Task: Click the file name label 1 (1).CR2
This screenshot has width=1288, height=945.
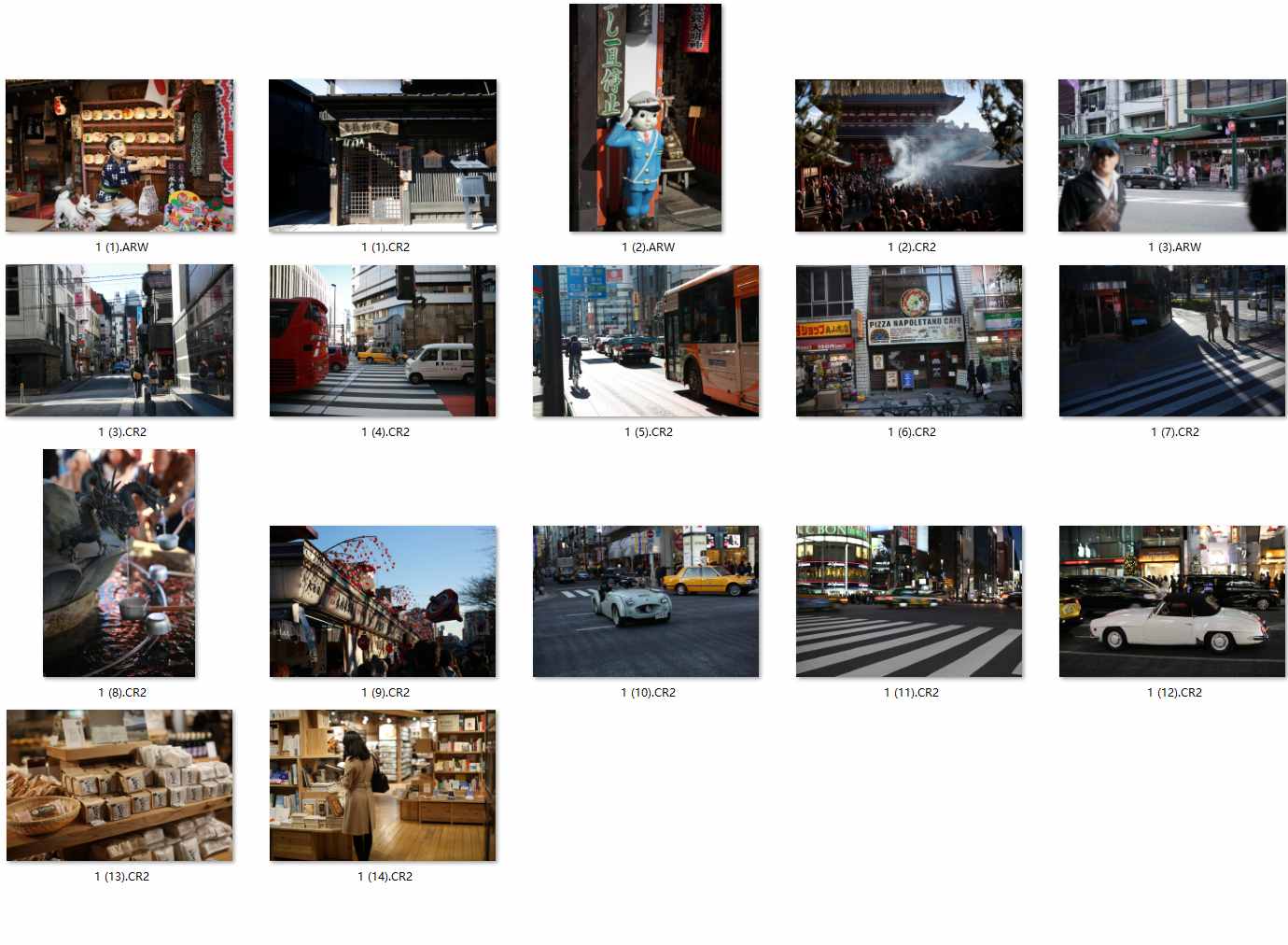Action: [385, 247]
